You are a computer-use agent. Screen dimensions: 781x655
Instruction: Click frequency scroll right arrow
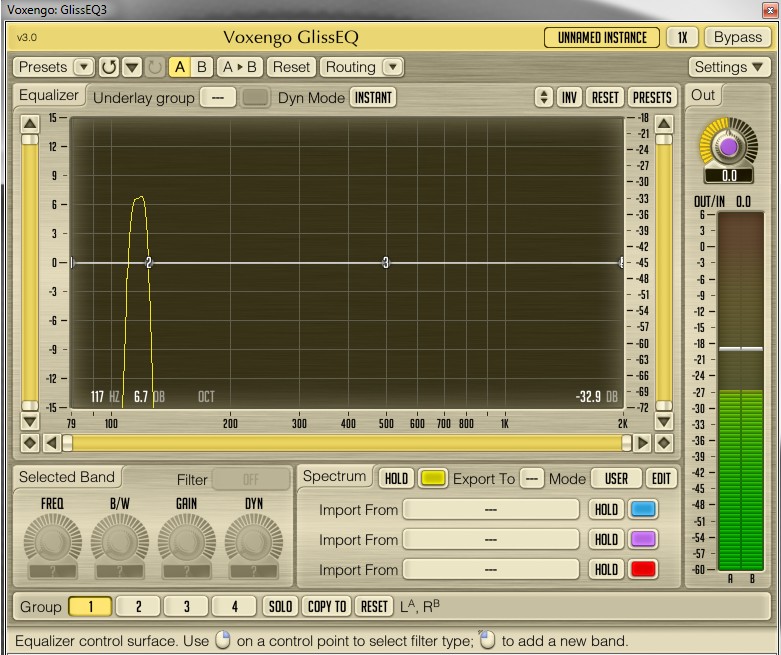(642, 443)
